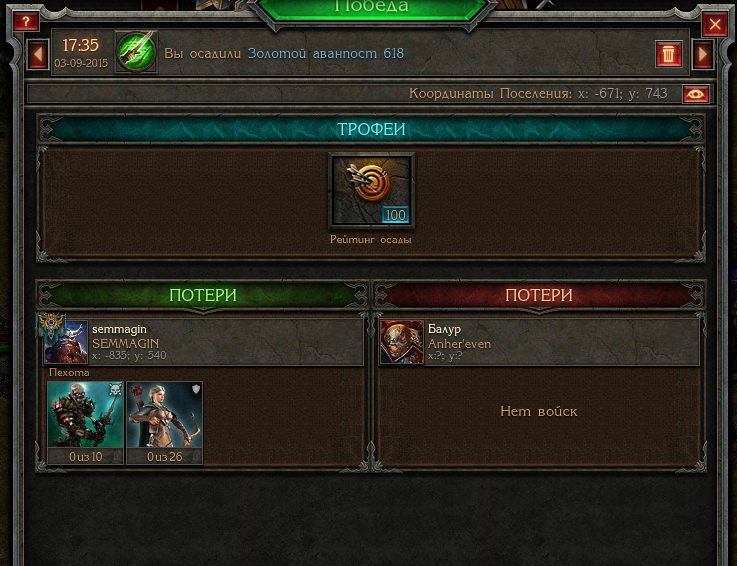Open semmagin player avatar
Image resolution: width=737 pixels, height=566 pixels.
66,342
